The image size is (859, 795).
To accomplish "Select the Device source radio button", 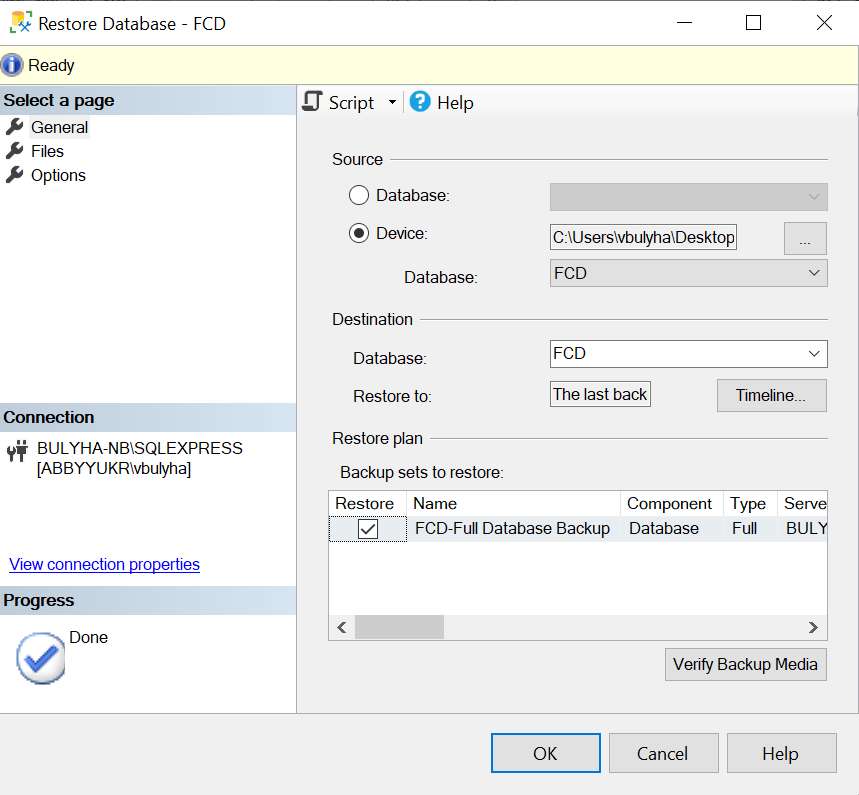I will pyautogui.click(x=359, y=233).
